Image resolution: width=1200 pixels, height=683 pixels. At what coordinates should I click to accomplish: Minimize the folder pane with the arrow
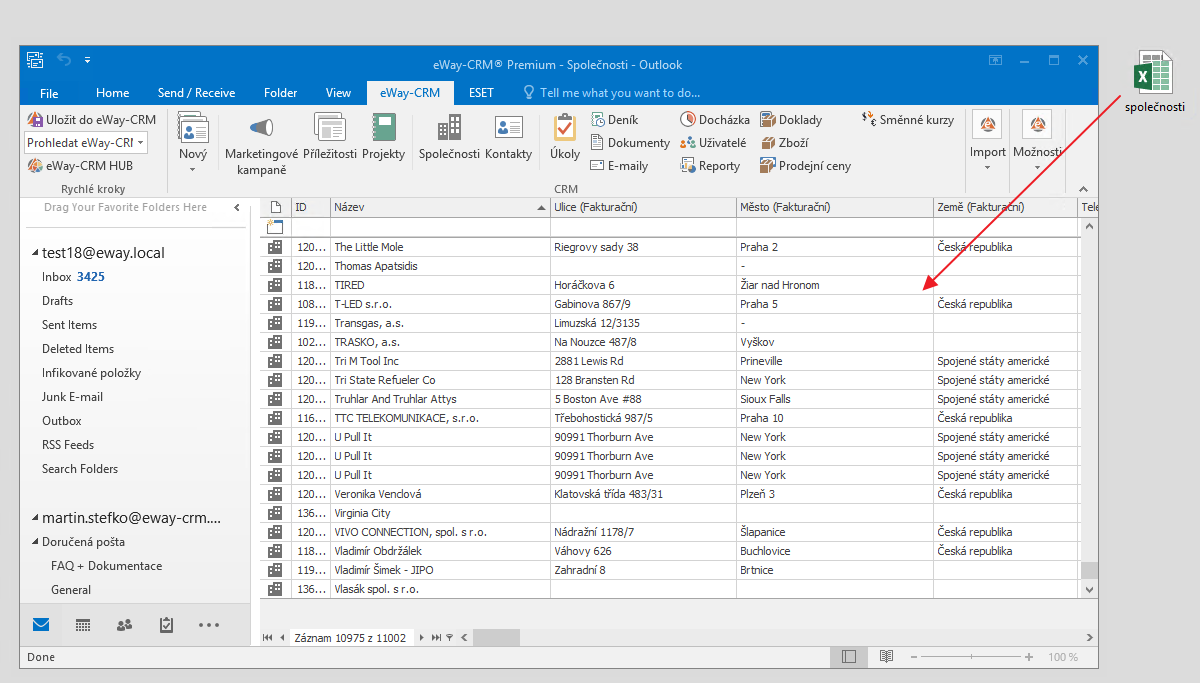pyautogui.click(x=237, y=208)
